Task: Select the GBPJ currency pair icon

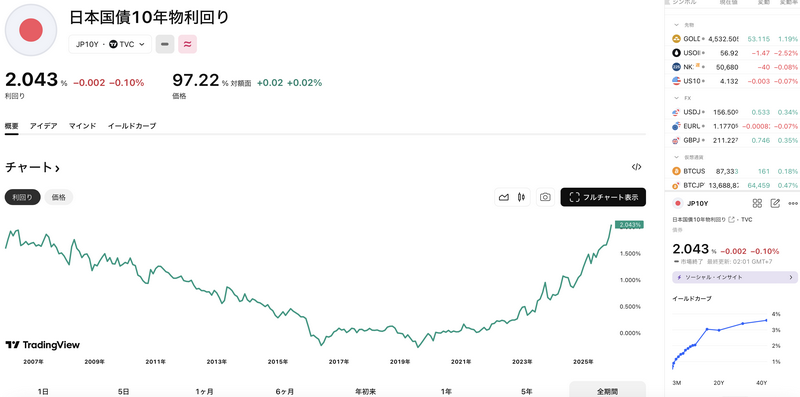Action: (x=677, y=140)
